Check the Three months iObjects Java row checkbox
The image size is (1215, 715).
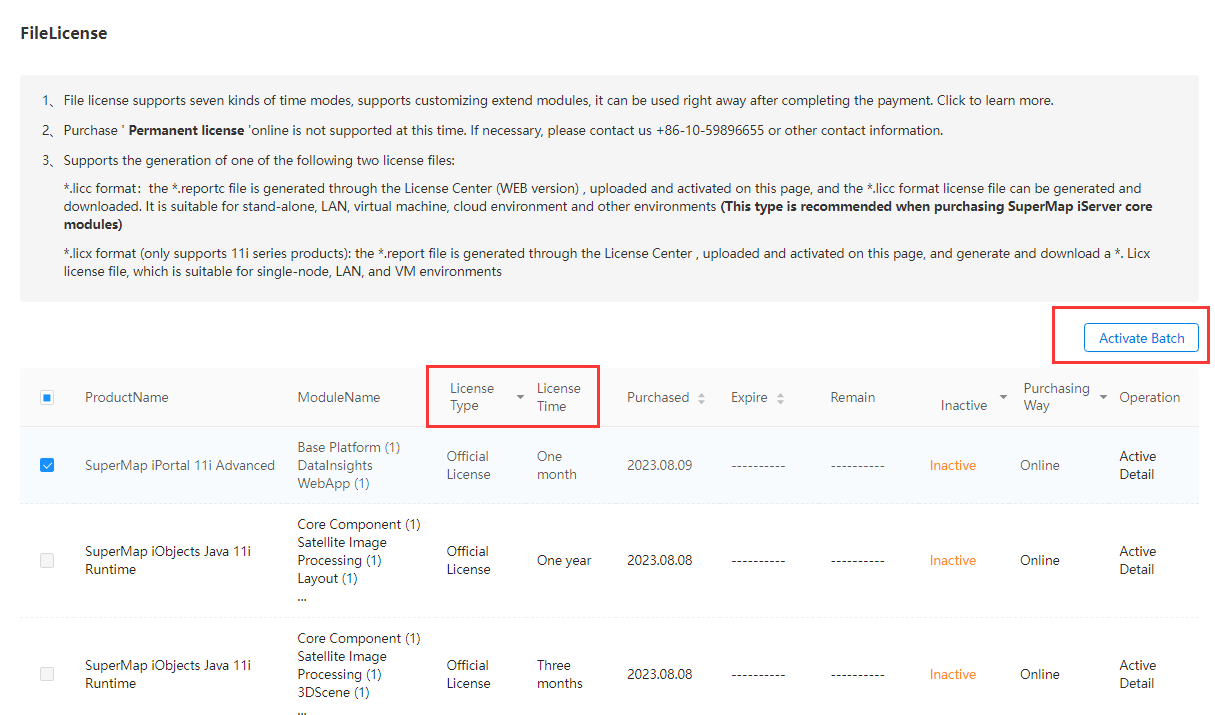[x=47, y=674]
